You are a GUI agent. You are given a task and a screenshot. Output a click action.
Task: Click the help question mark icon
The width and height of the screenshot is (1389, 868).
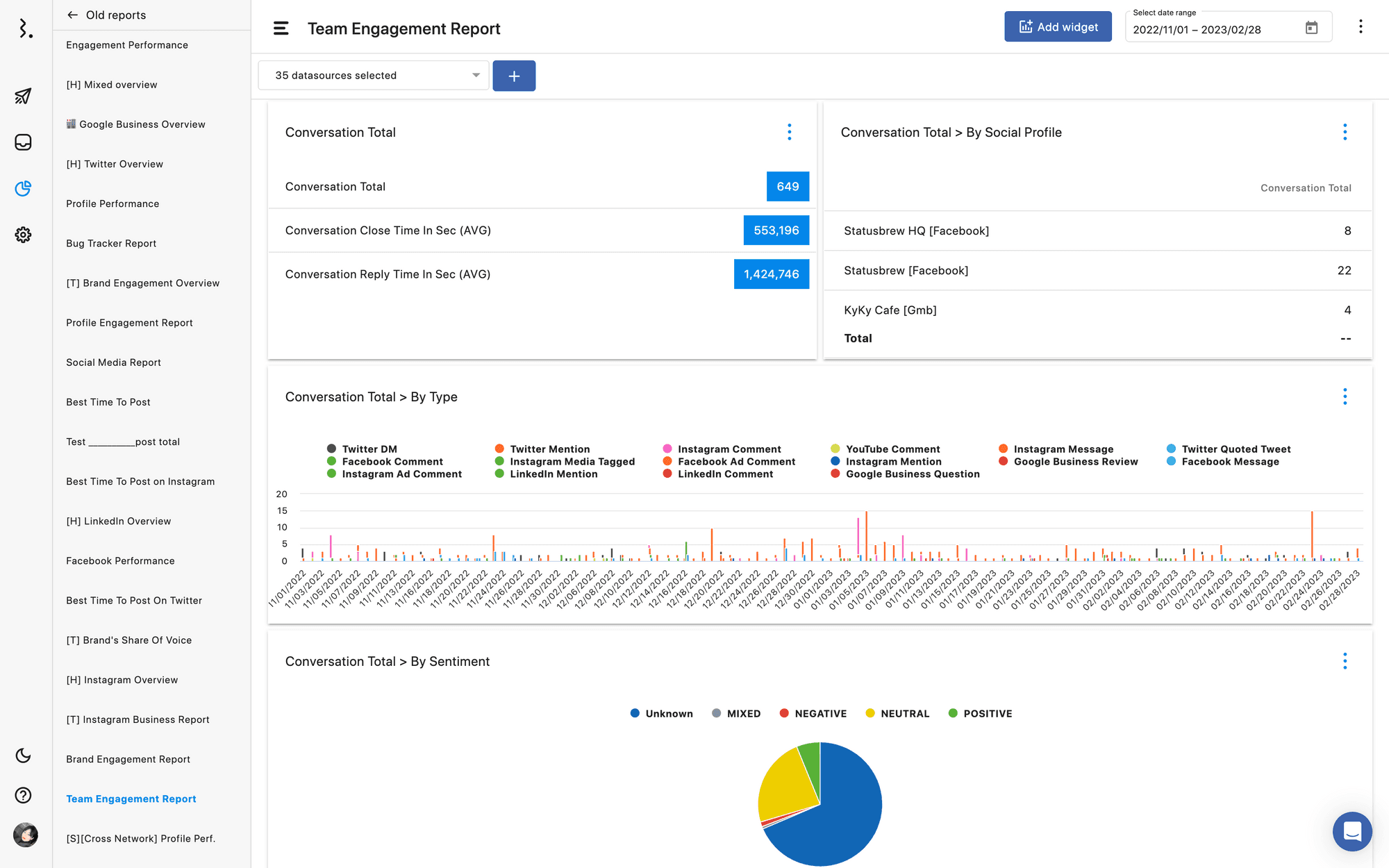(23, 795)
